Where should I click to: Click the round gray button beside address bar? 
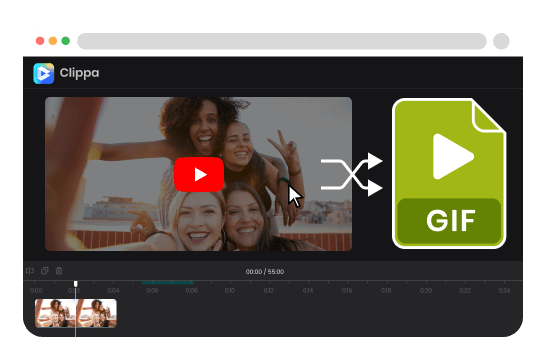501,41
